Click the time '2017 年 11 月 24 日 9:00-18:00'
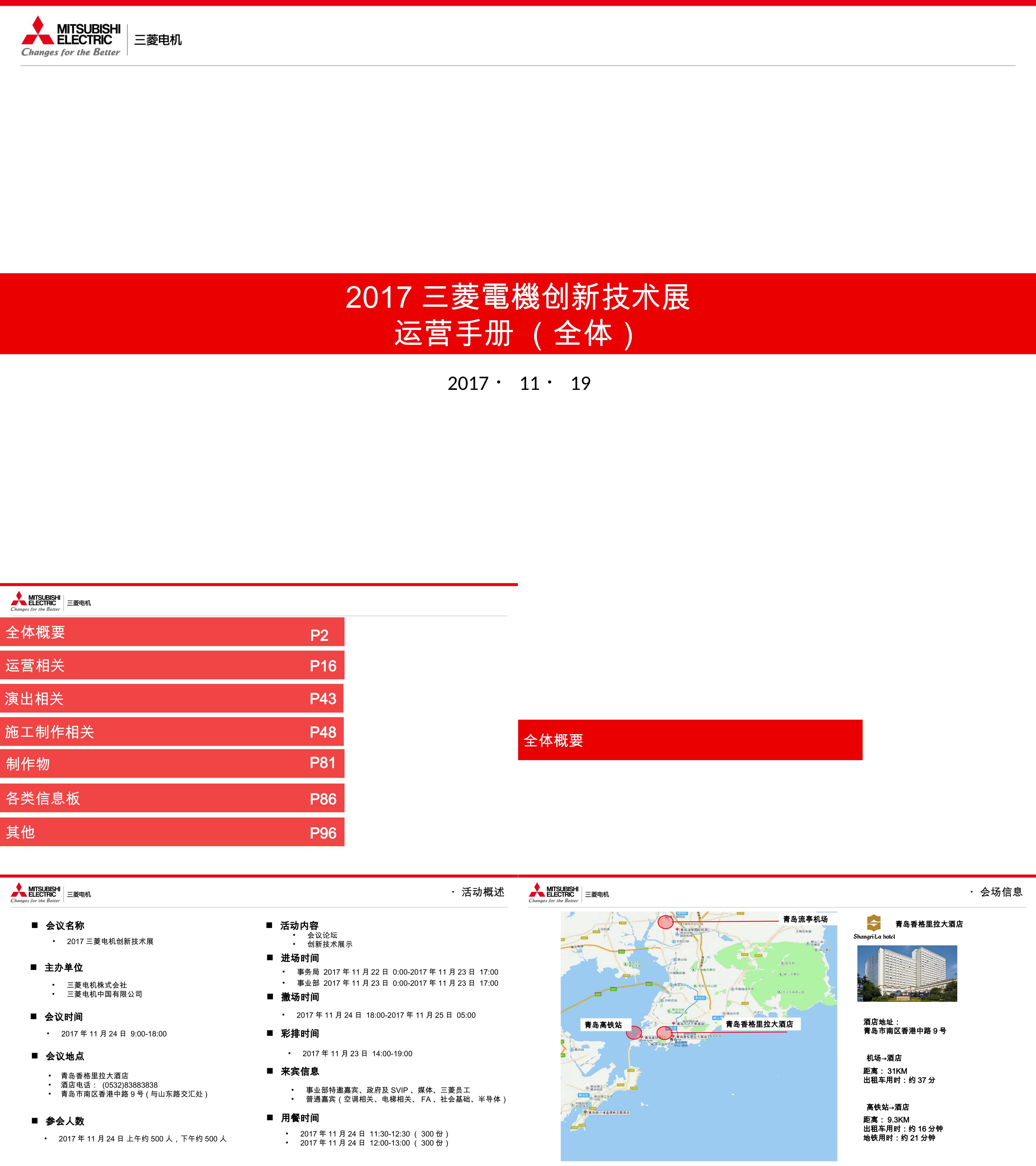 pos(114,1034)
